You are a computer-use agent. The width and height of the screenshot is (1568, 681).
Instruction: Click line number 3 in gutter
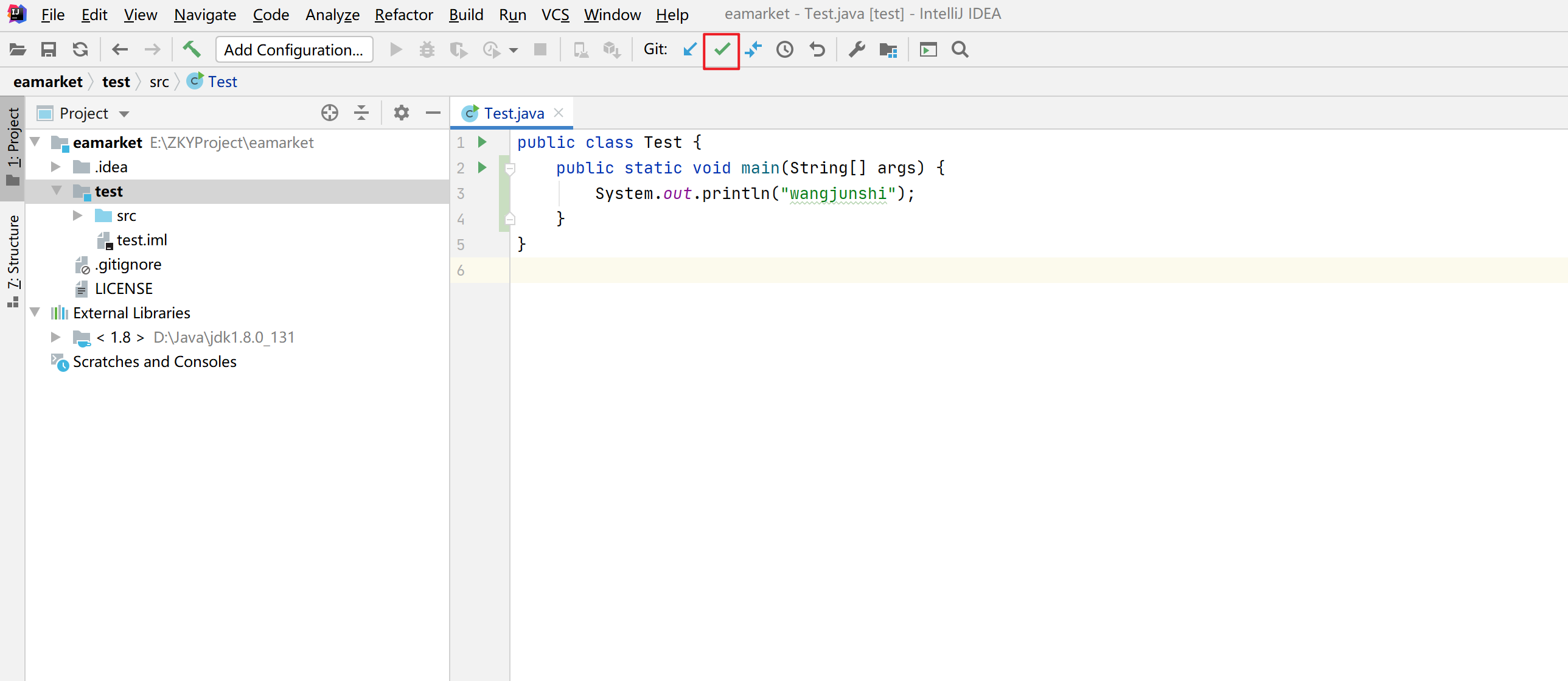(x=461, y=194)
